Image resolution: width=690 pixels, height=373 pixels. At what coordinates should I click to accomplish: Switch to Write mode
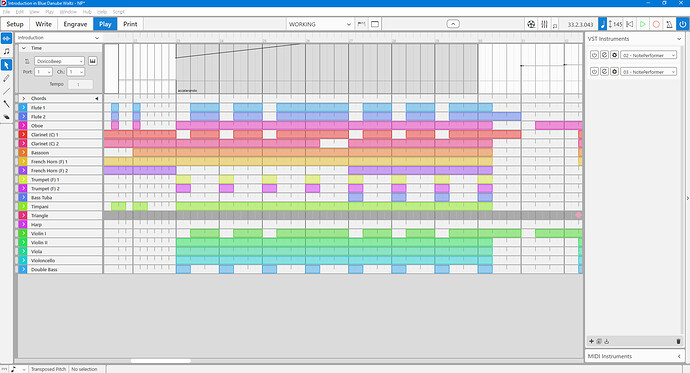tap(44, 24)
